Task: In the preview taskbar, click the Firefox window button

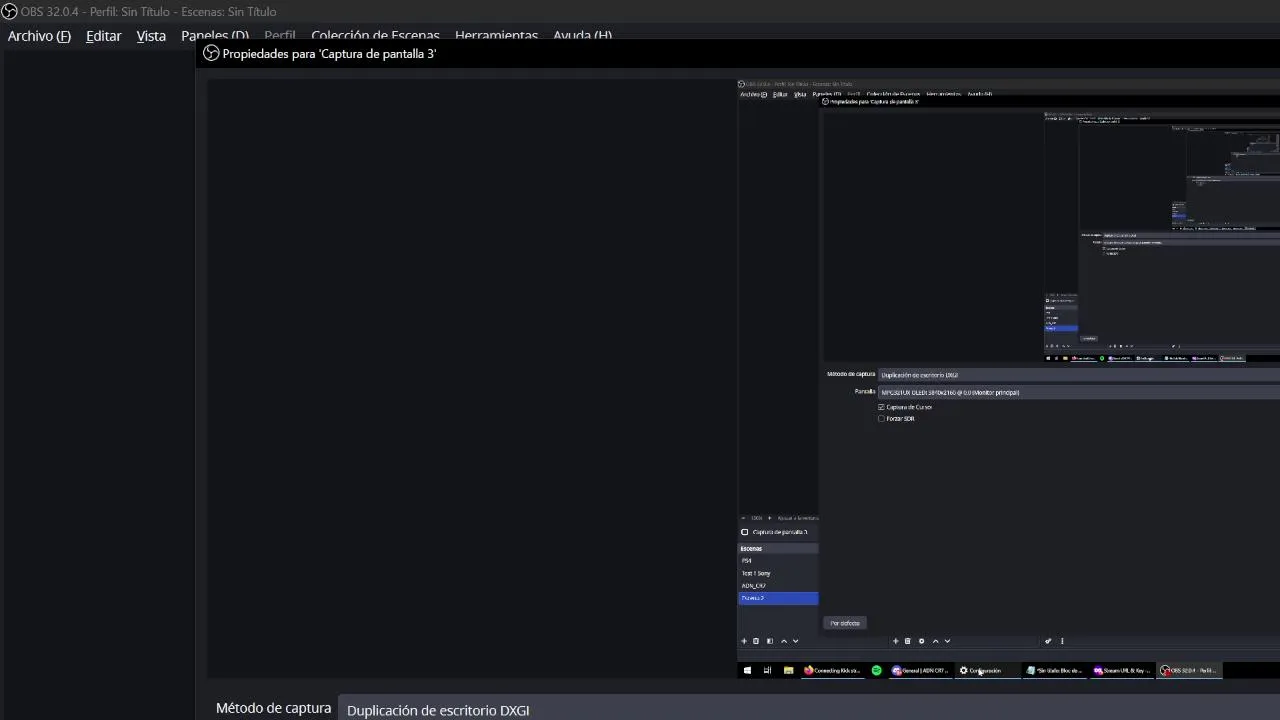Action: pos(833,670)
